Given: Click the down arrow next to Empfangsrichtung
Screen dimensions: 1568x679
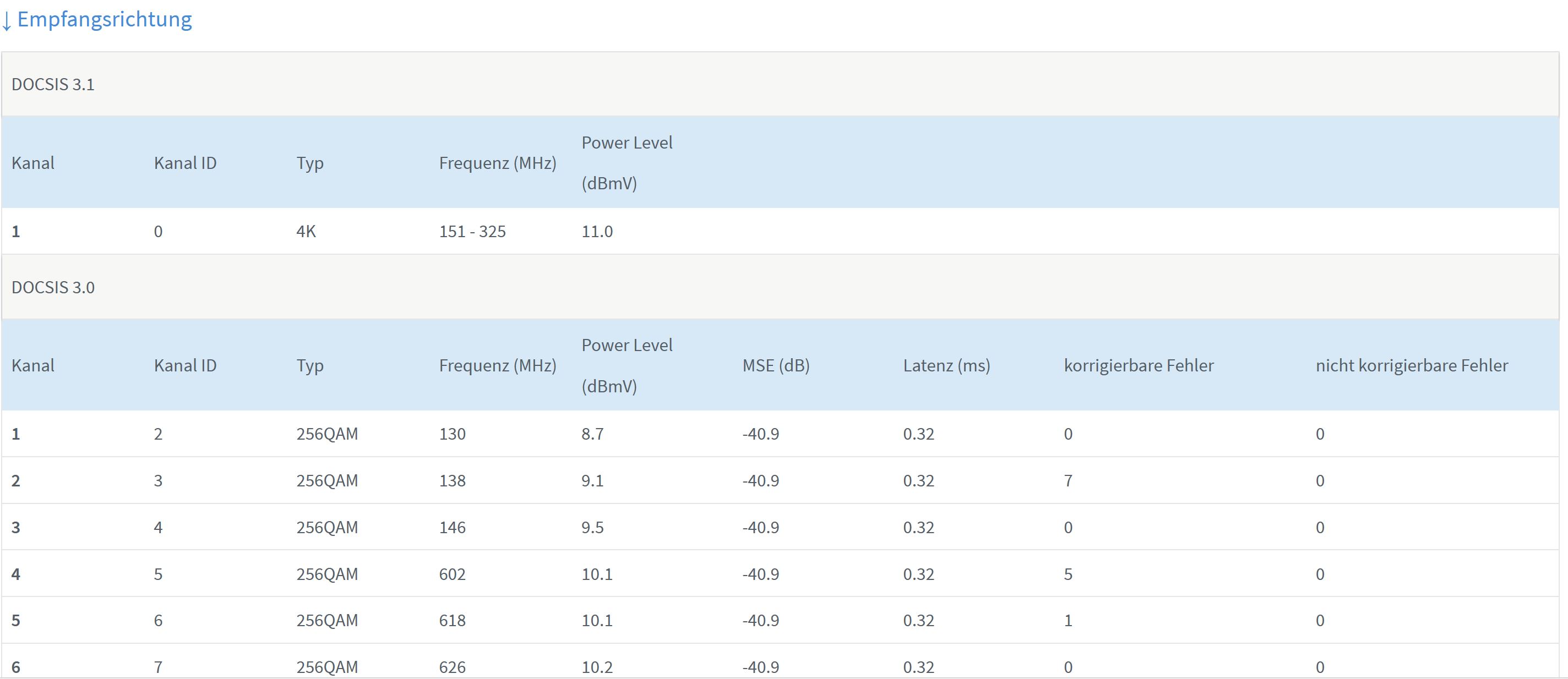Looking at the screenshot, I should [7, 22].
